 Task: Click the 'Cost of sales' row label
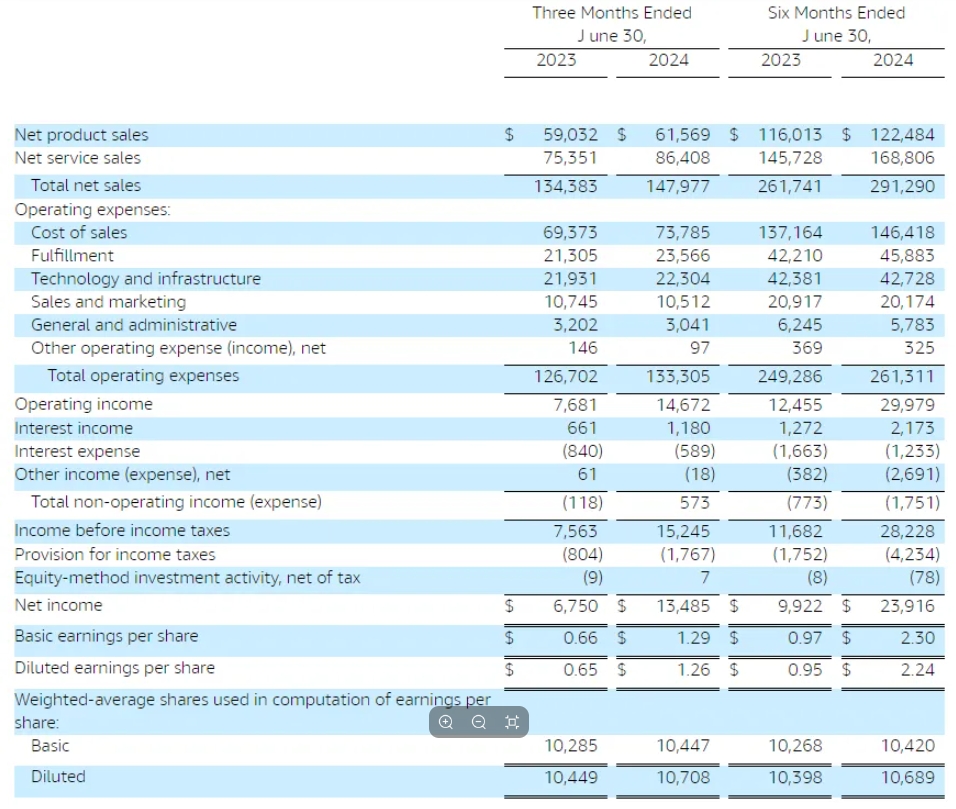click(x=79, y=232)
